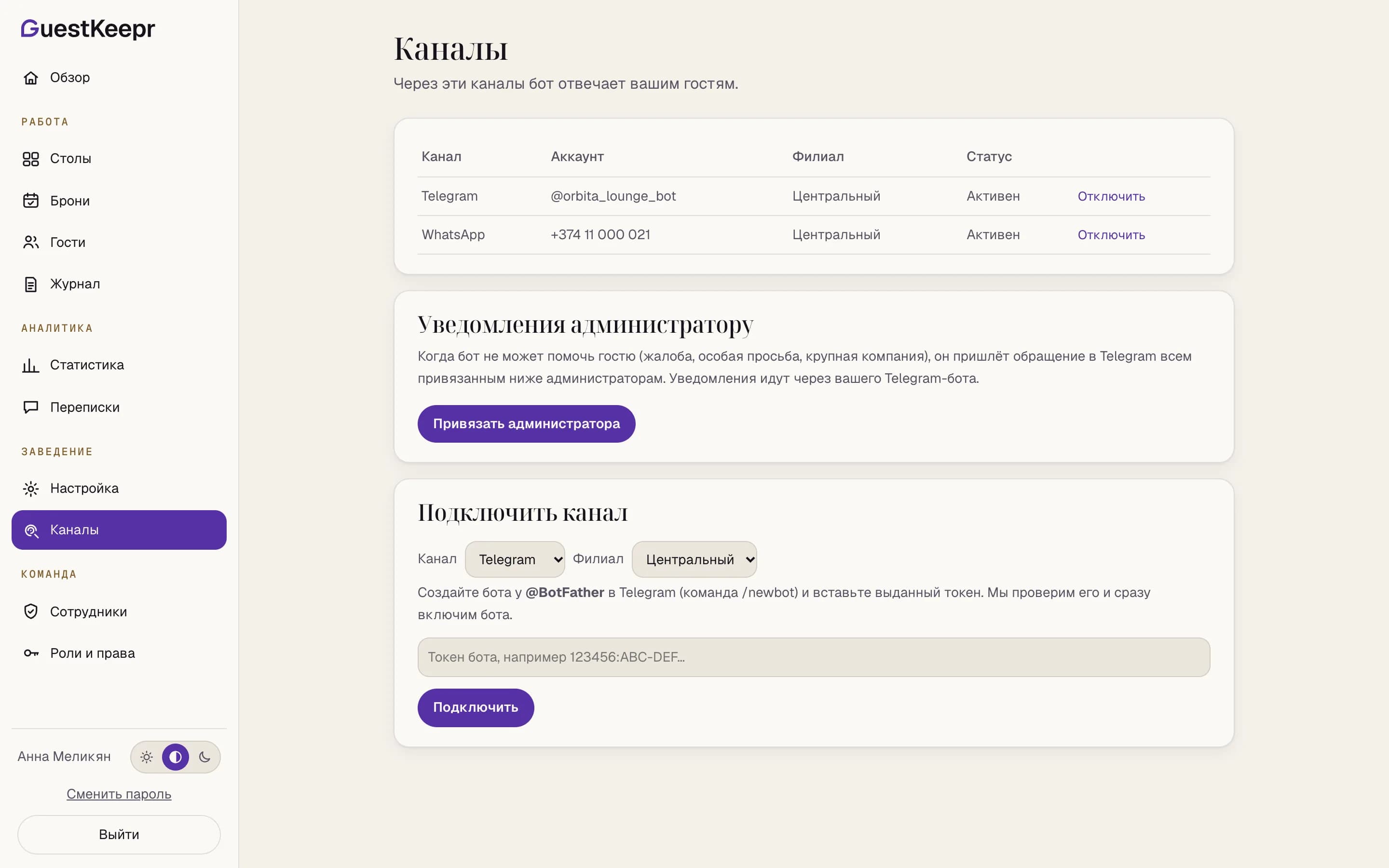This screenshot has height=868, width=1389.
Task: Open the Филиал dropdown showing Центральный
Action: pos(694,559)
